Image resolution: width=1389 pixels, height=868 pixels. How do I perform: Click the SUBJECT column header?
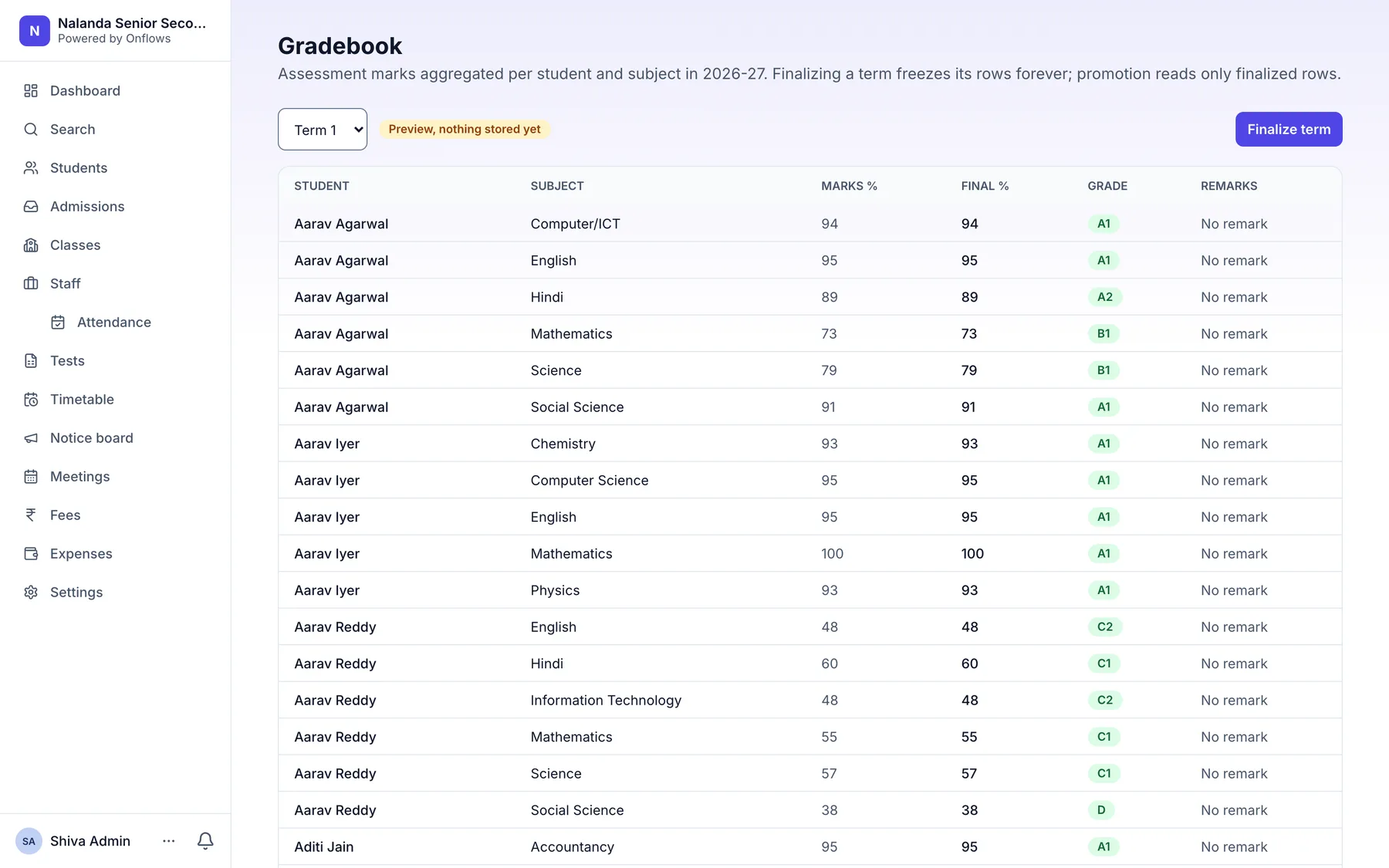pyautogui.click(x=557, y=186)
